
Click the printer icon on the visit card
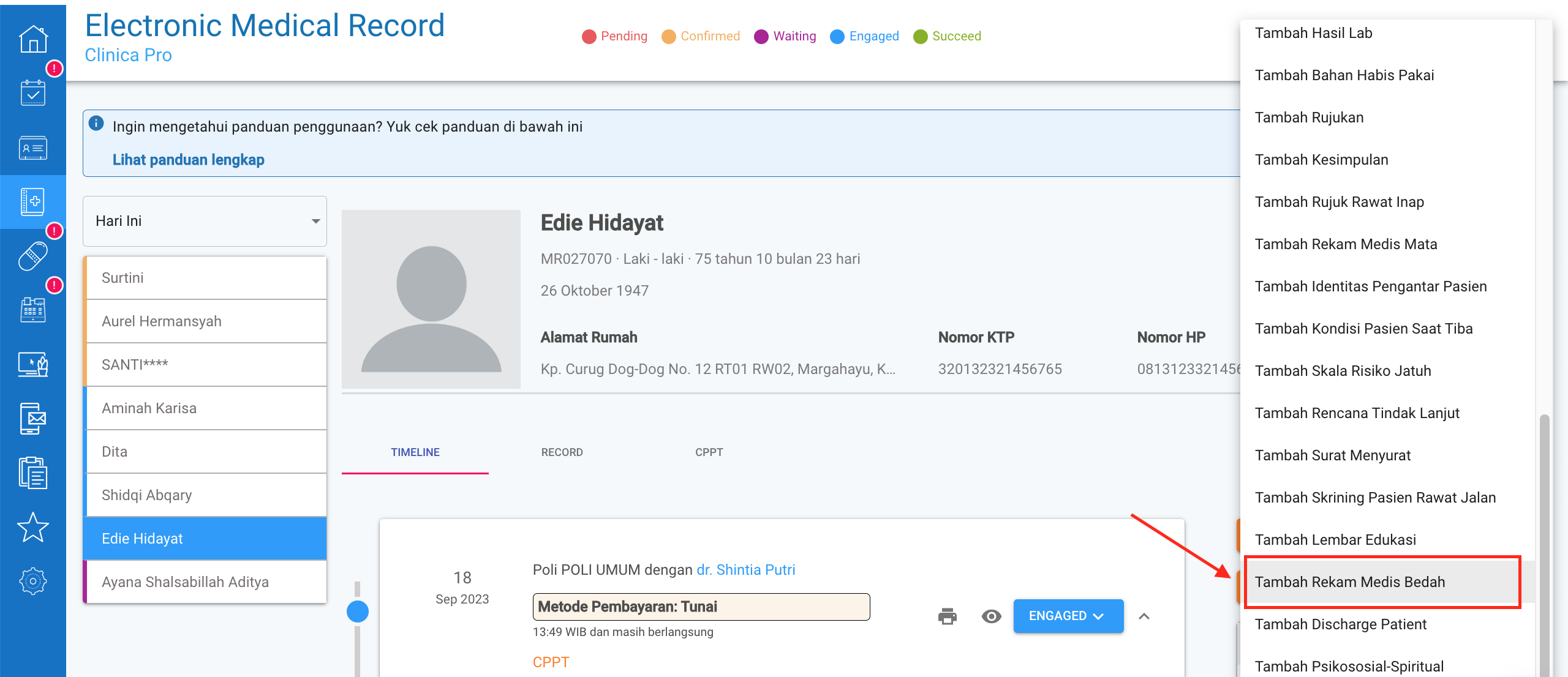947,616
